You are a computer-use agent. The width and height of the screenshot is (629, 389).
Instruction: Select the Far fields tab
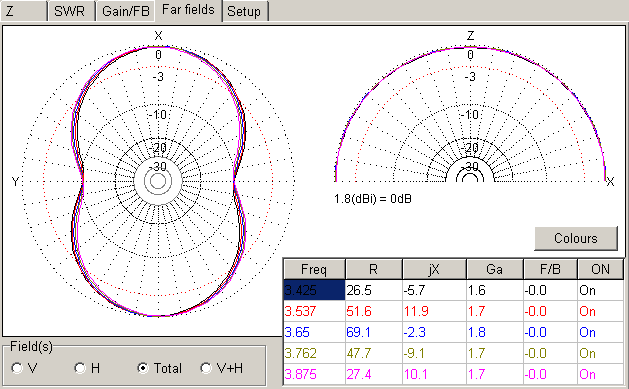click(188, 10)
